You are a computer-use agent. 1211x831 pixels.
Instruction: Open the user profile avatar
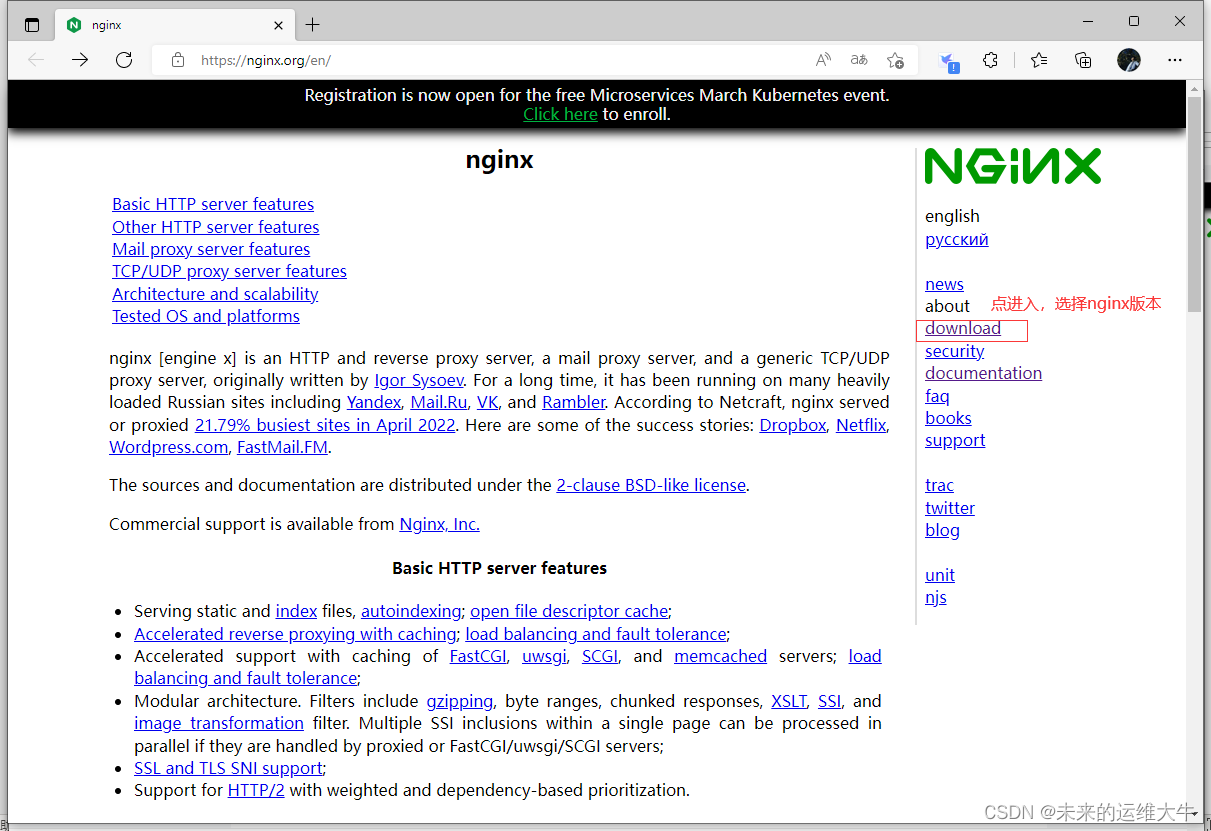(1129, 60)
